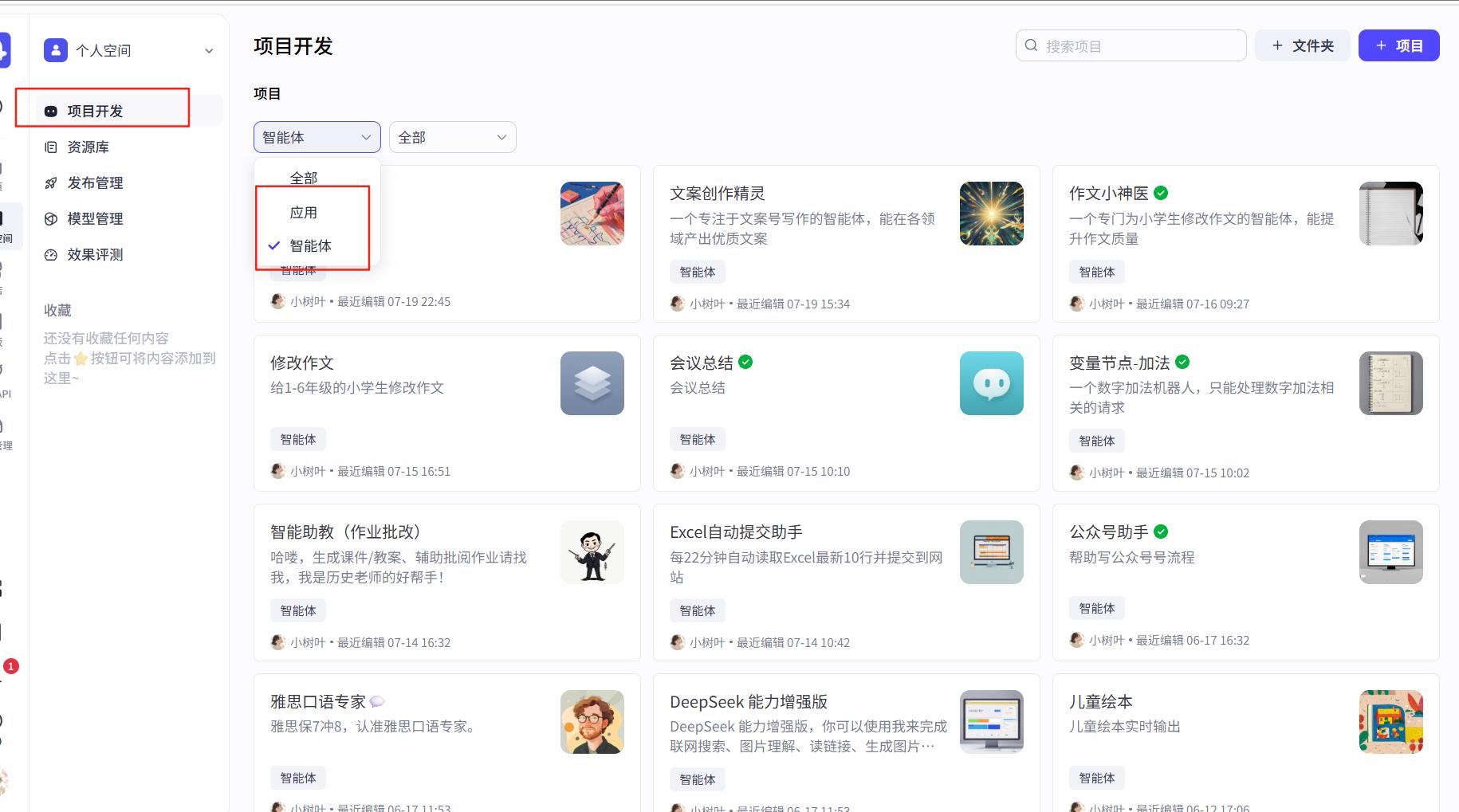Screen dimensions: 1459x812
Task: Open the 全部 filter dropdown
Action: point(451,137)
